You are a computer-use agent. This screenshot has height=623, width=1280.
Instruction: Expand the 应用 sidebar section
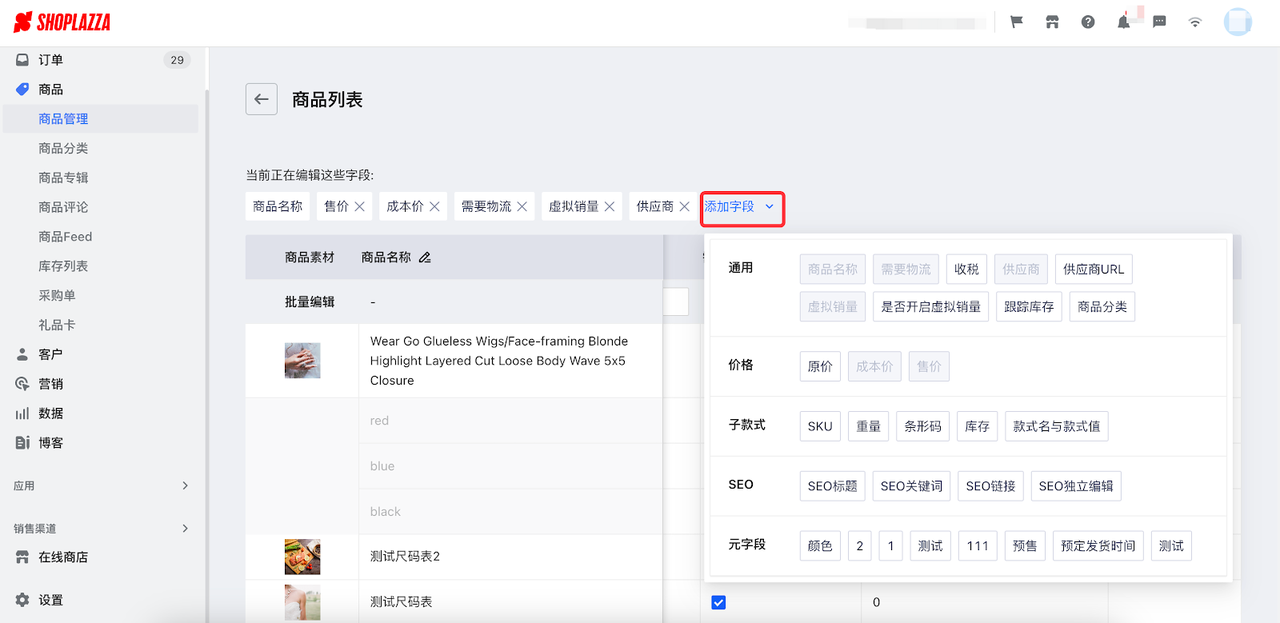click(x=100, y=485)
